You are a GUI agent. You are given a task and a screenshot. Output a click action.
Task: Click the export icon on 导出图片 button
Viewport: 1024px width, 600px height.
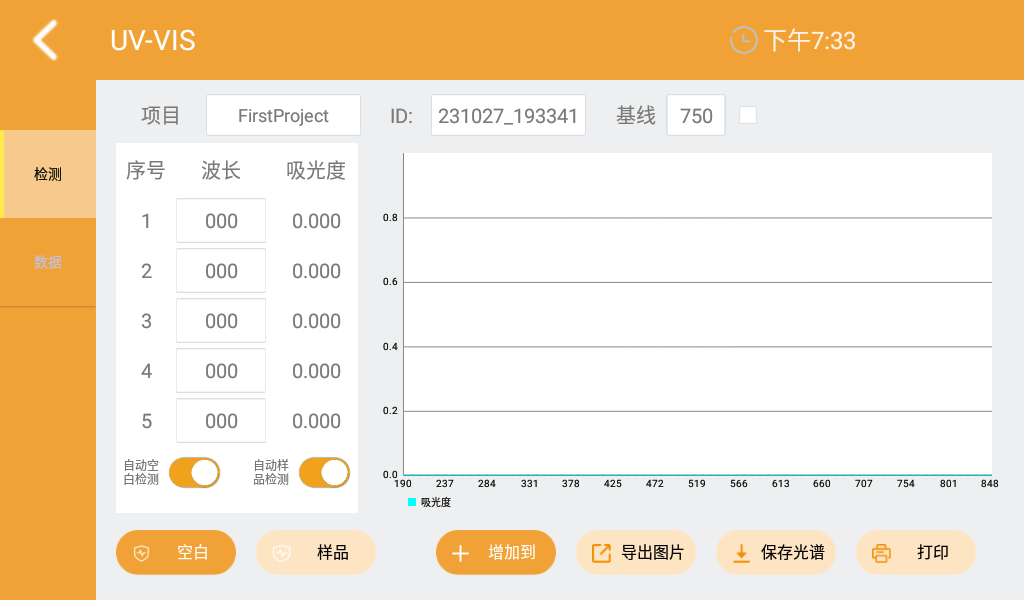pyautogui.click(x=602, y=552)
